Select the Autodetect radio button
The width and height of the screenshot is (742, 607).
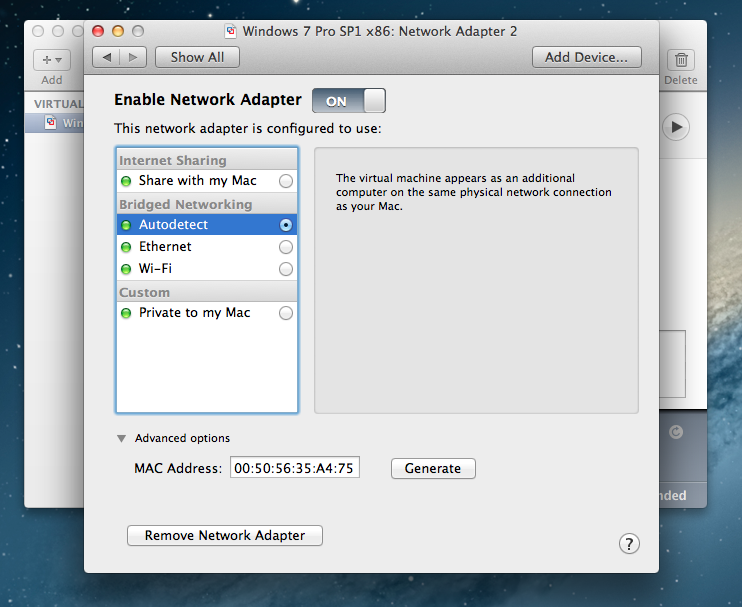pos(286,225)
